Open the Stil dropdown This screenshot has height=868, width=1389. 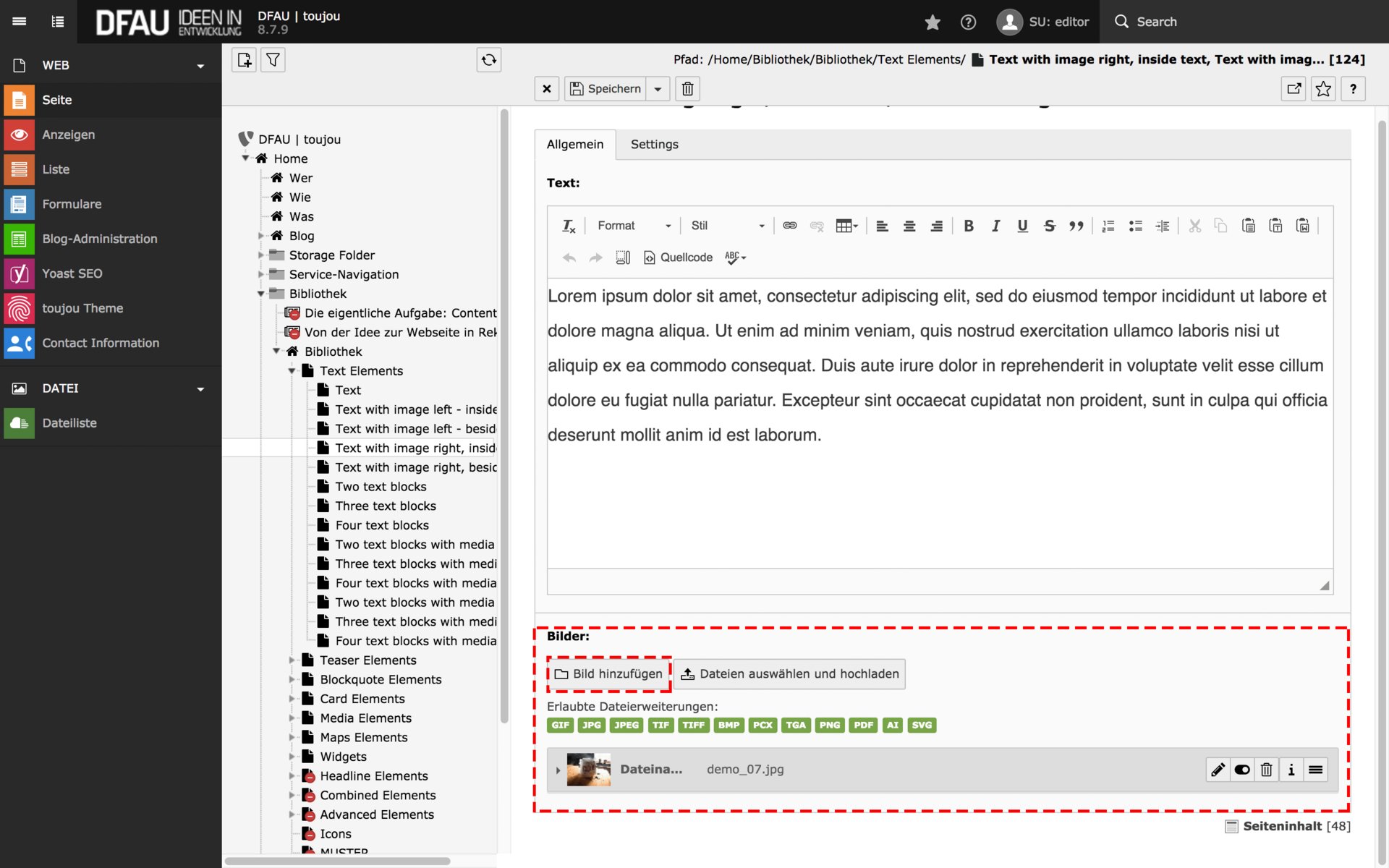coord(727,226)
